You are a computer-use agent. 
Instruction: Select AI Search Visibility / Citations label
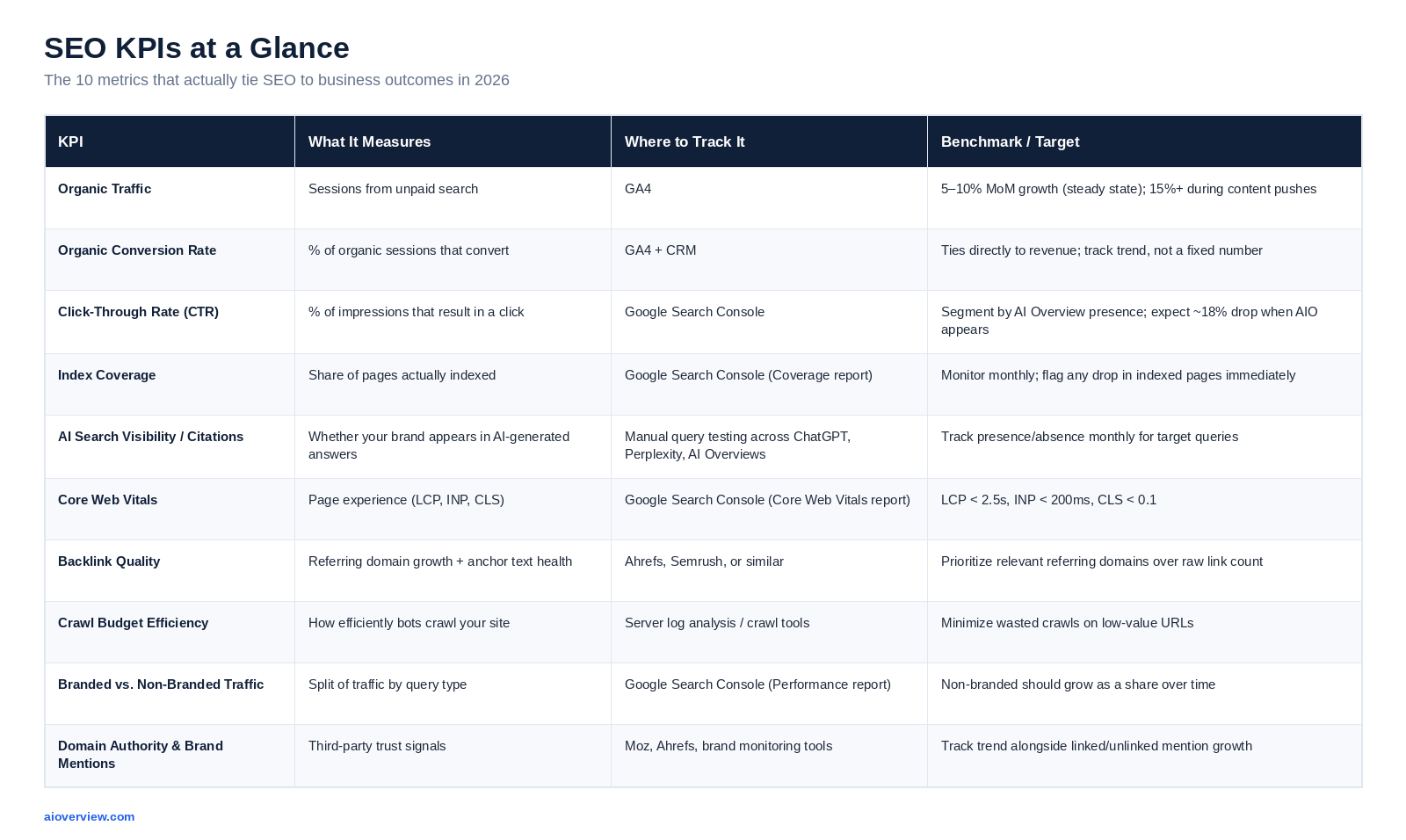point(150,437)
